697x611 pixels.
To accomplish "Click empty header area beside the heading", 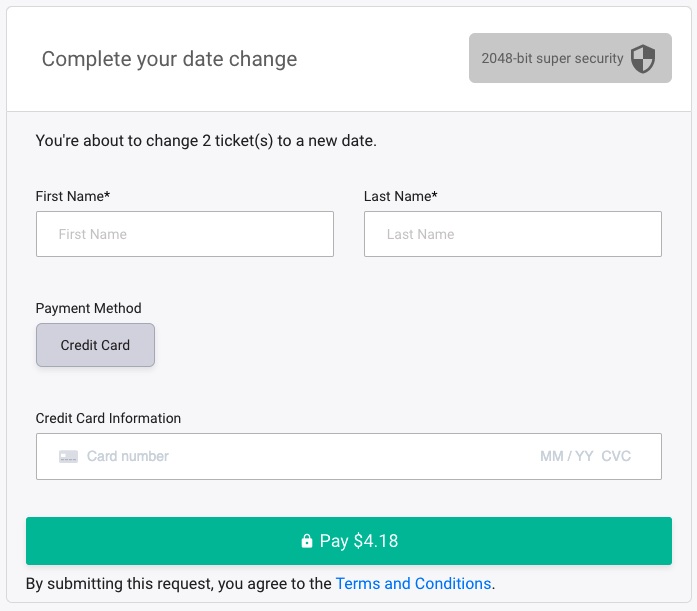I will pyautogui.click(x=385, y=59).
